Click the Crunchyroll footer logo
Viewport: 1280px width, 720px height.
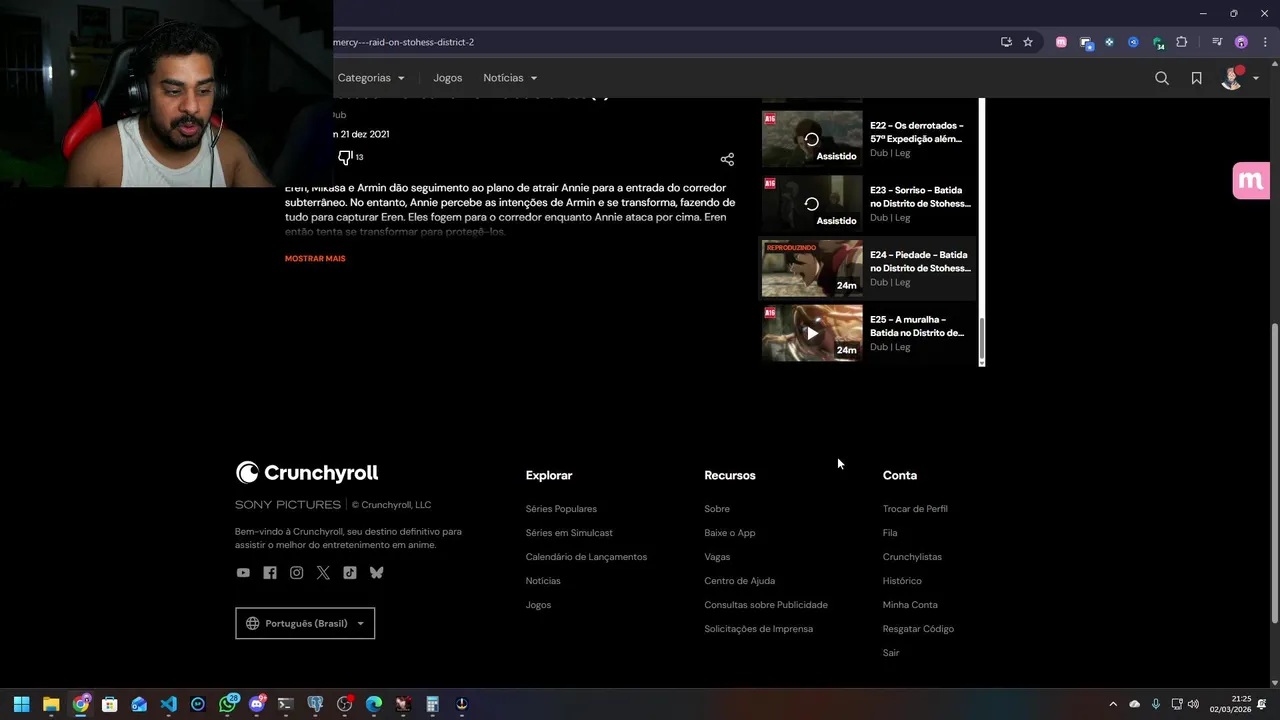(x=307, y=472)
